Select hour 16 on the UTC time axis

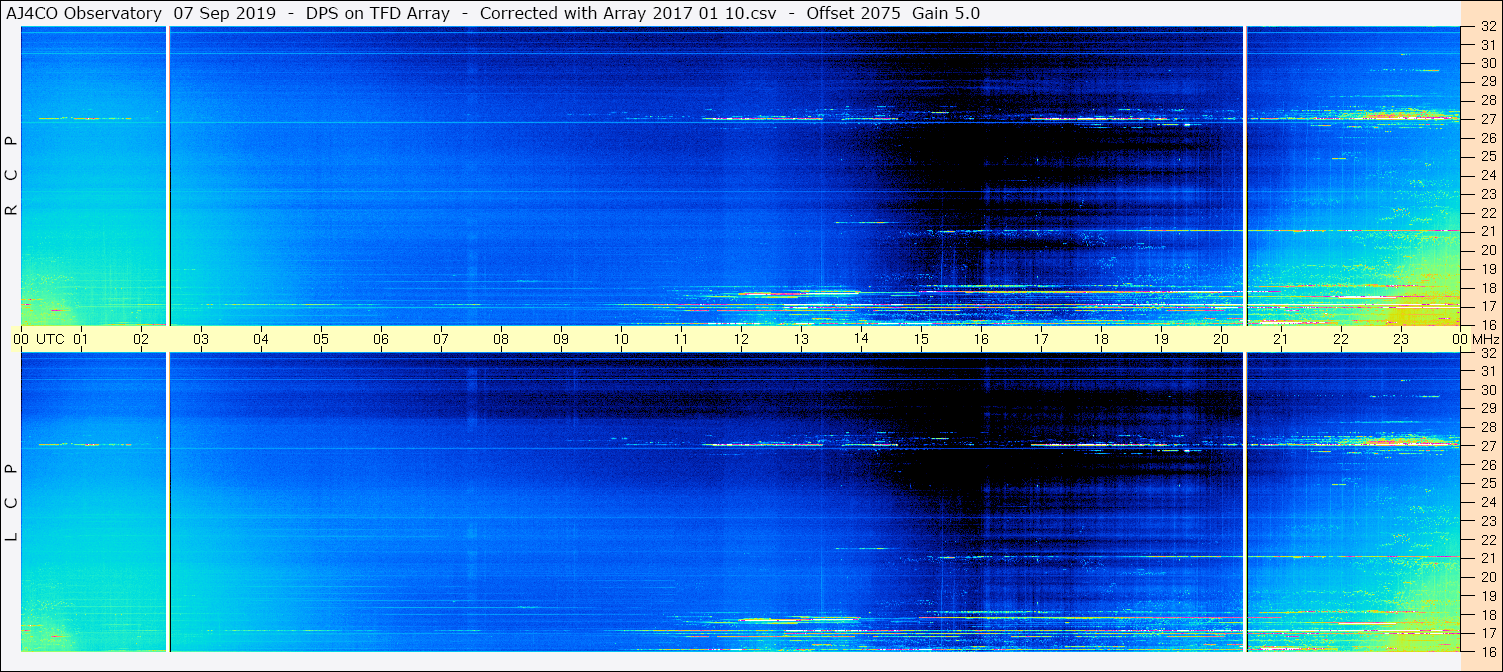(981, 339)
